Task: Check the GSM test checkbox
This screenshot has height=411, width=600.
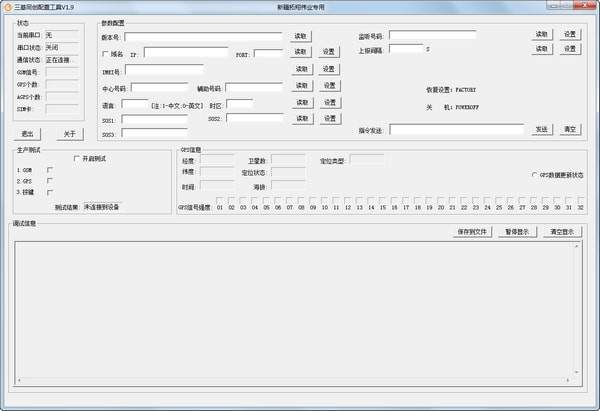Action: click(x=50, y=169)
